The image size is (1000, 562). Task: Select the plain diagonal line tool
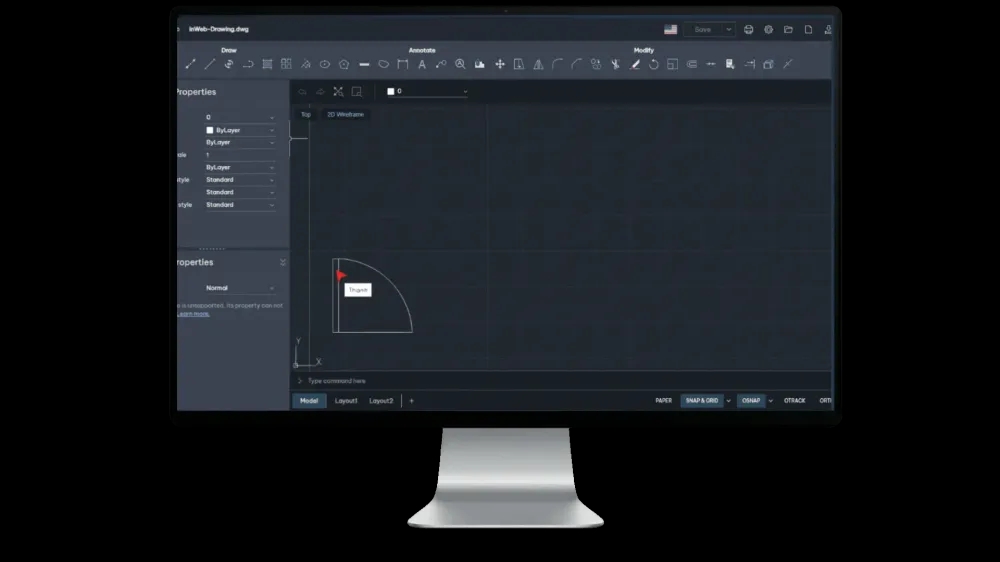point(209,64)
